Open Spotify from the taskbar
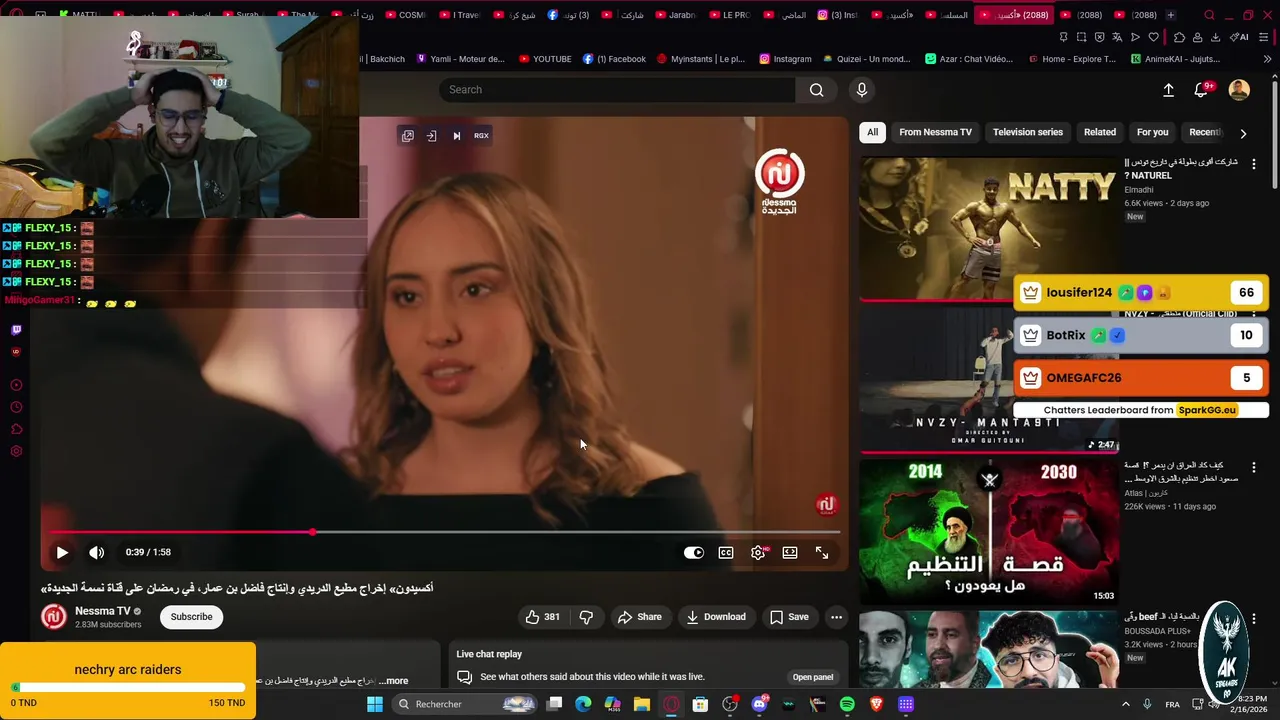Viewport: 1280px width, 720px height. [x=847, y=704]
